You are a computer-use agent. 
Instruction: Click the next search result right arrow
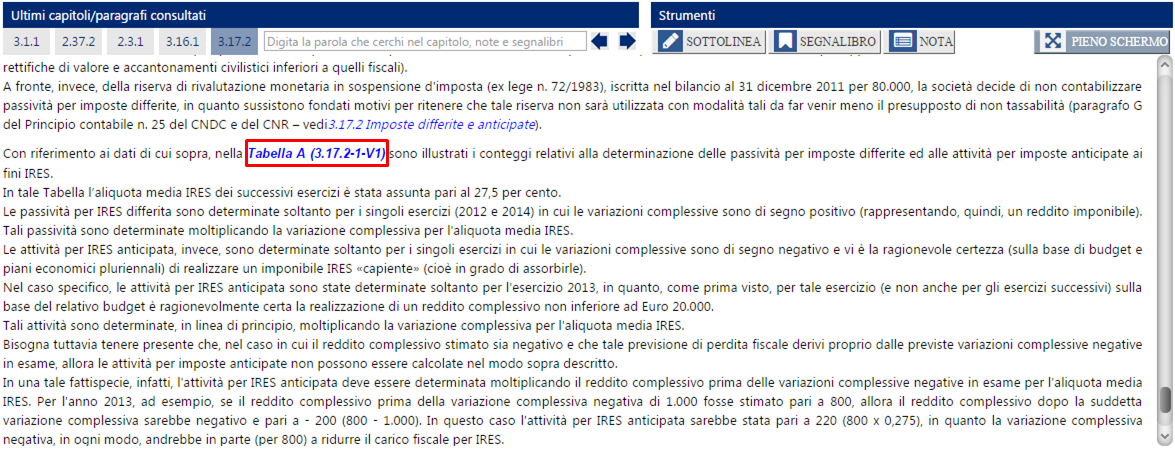click(627, 41)
